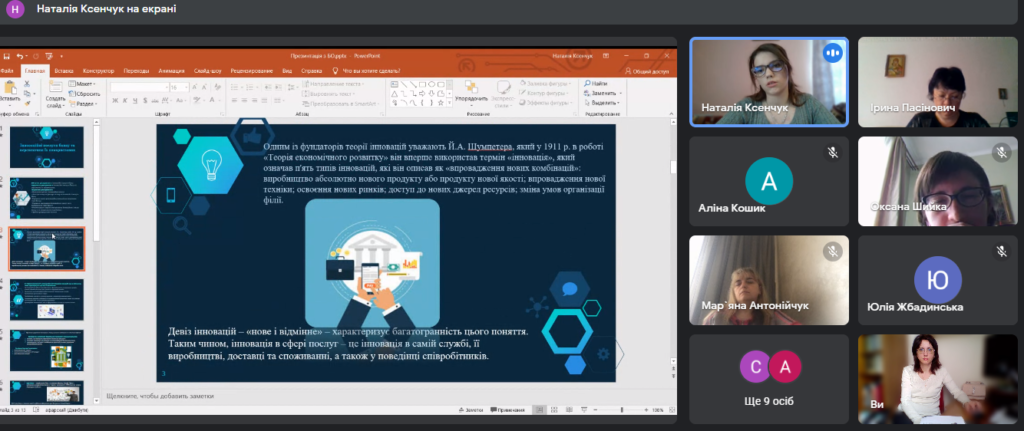Expand the Макет layout dropdown
Image resolution: width=1024 pixels, height=431 pixels.
point(82,84)
